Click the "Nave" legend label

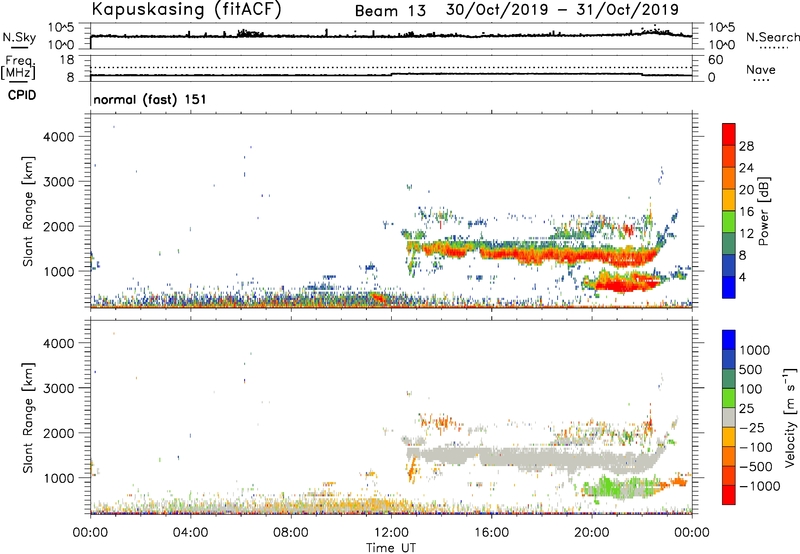pyautogui.click(x=761, y=70)
